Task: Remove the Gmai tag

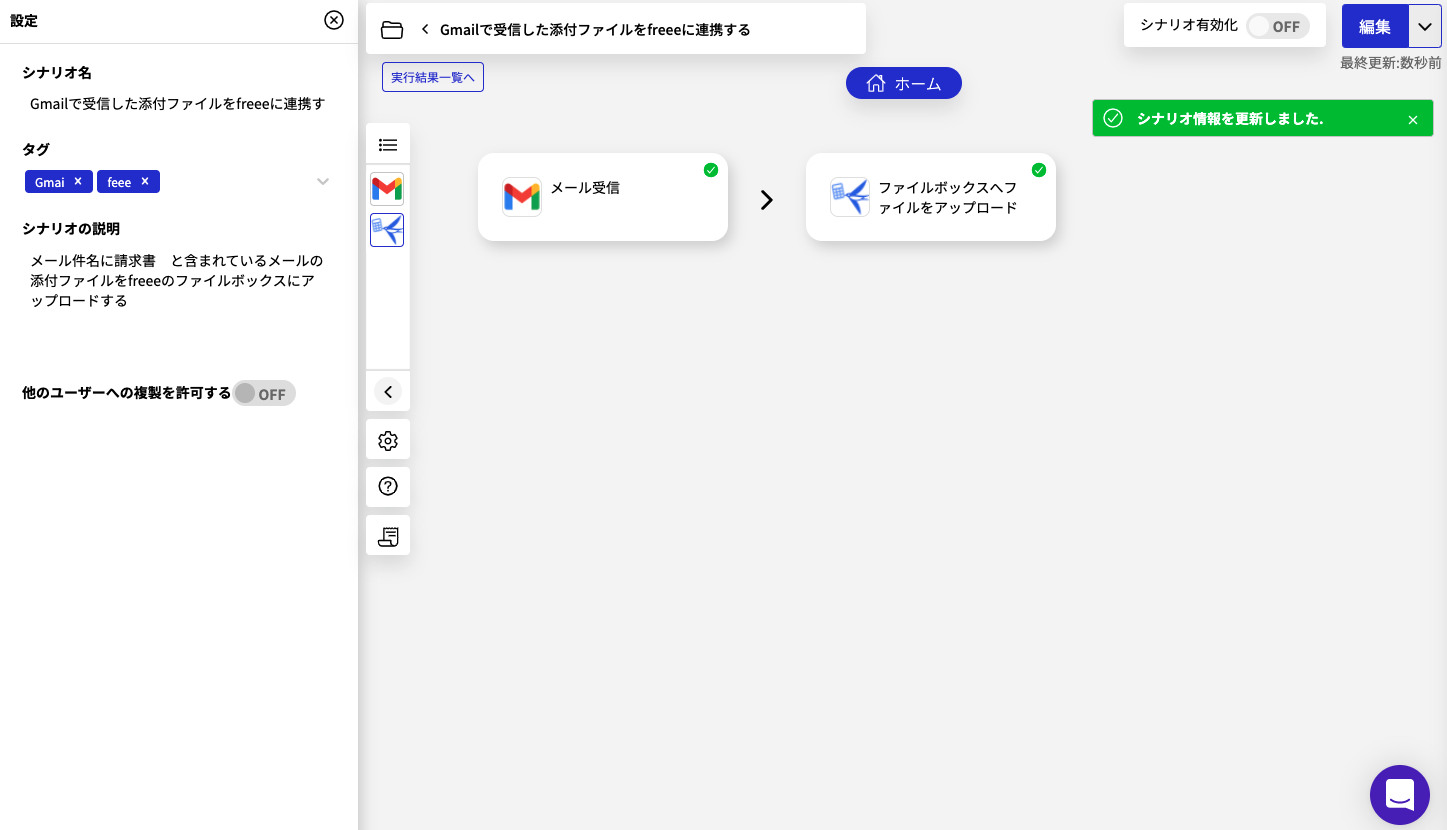Action: click(x=79, y=181)
